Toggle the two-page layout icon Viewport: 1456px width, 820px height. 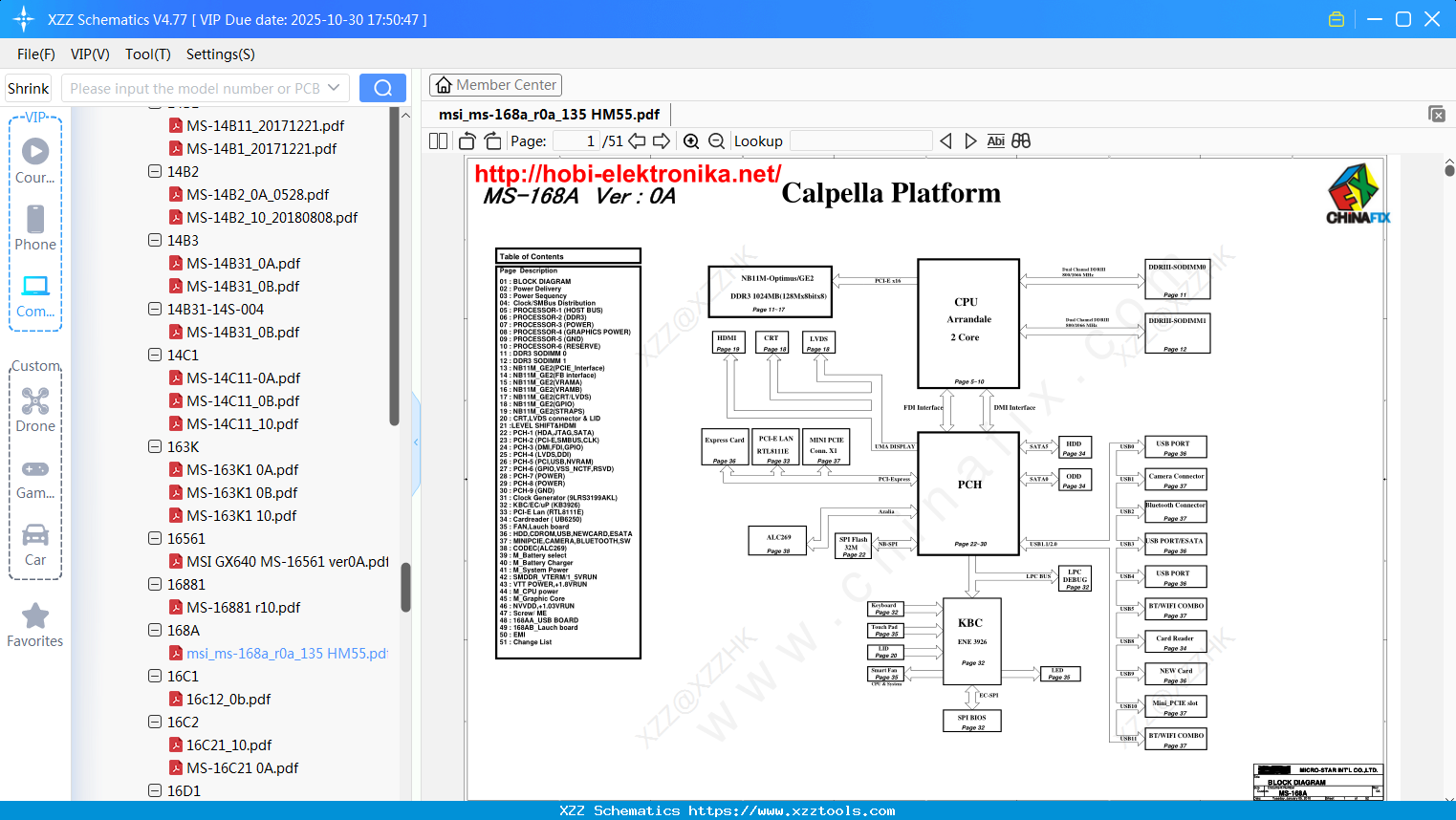(439, 141)
